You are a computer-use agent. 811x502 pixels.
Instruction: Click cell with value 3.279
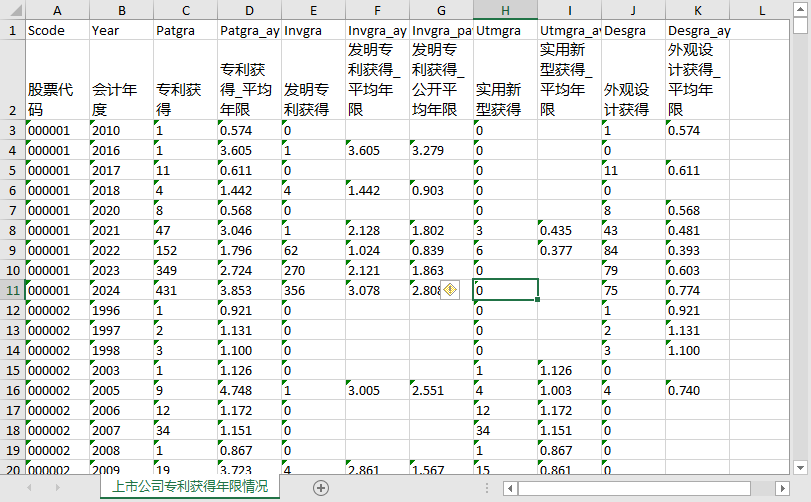(441, 150)
